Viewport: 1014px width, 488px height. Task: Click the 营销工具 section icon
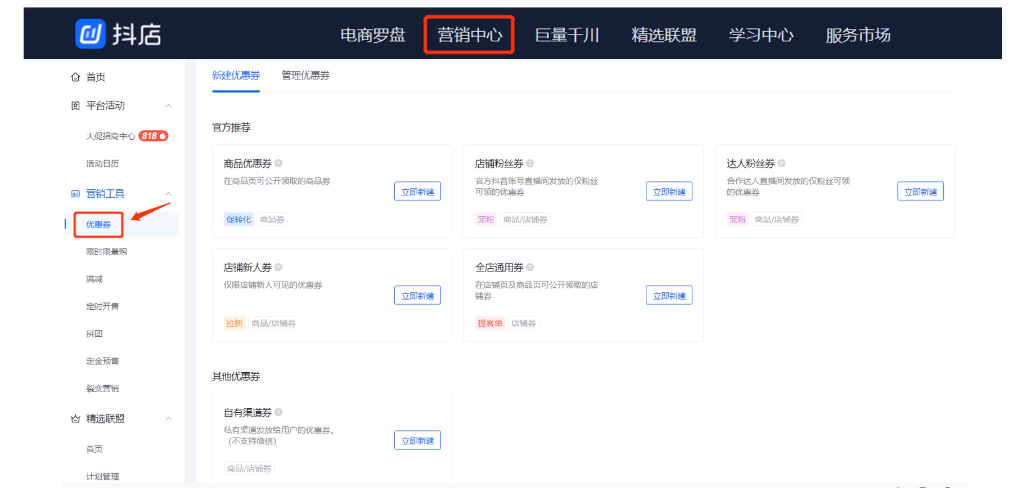[75, 193]
